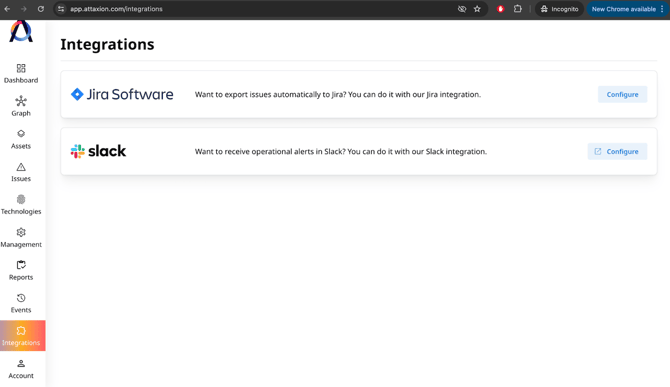
Task: Click the browser forward arrow
Action: (24, 9)
